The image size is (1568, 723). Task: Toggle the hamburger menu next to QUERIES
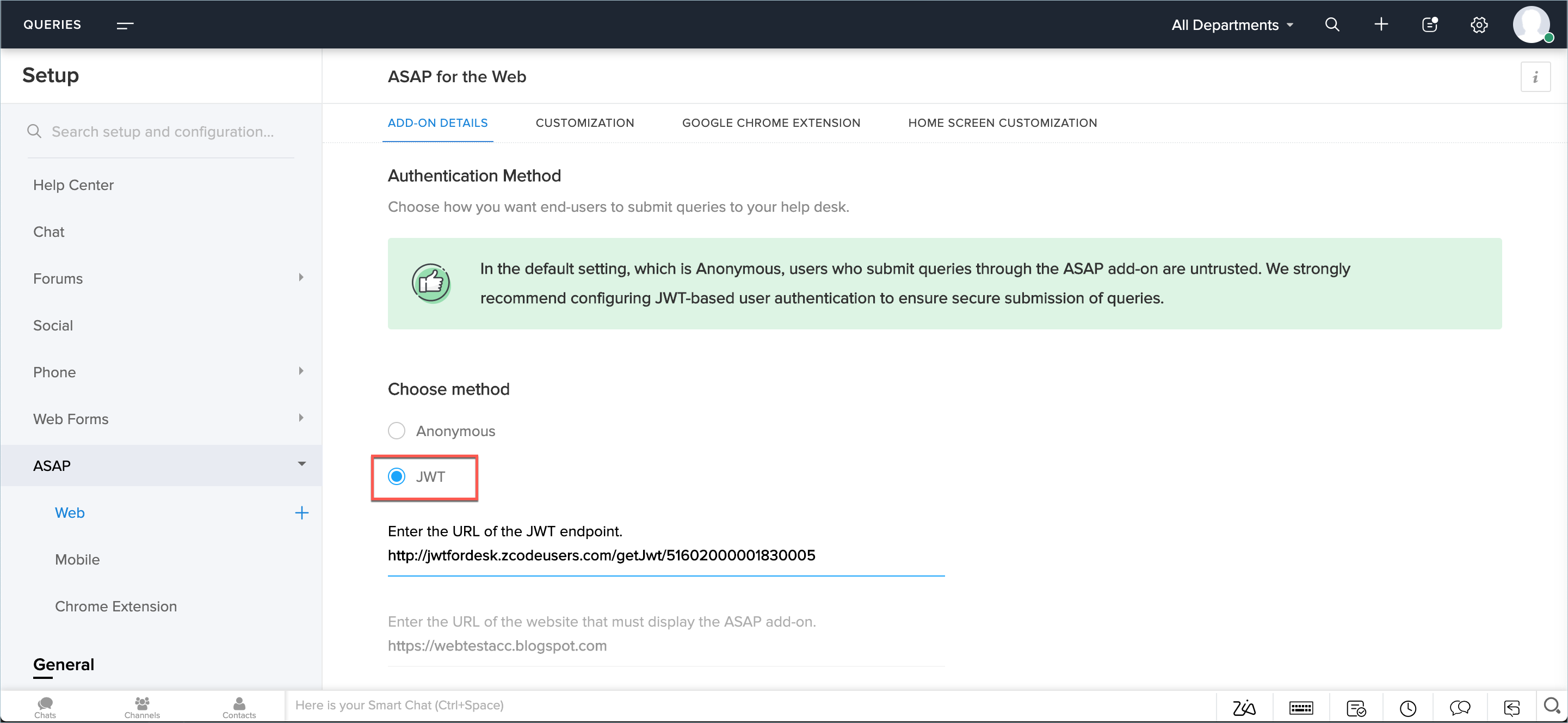click(x=125, y=25)
